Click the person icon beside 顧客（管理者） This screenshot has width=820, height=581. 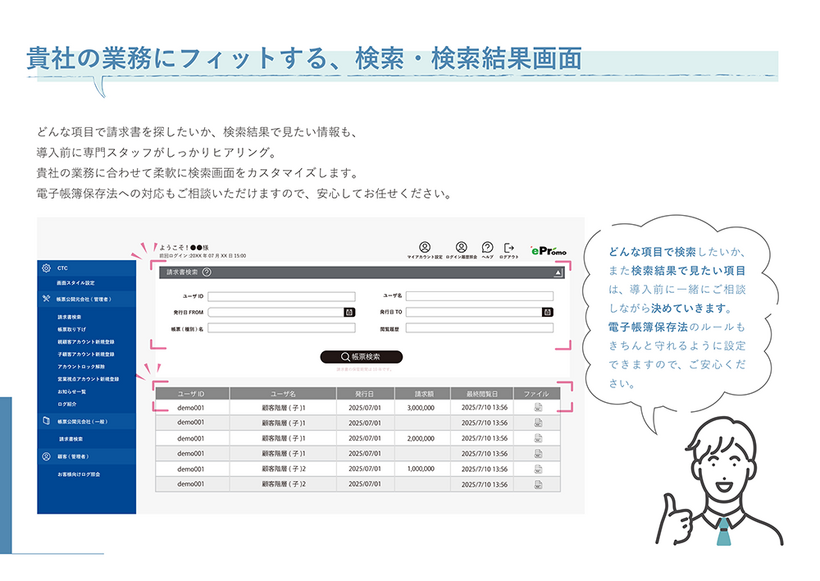point(45,454)
